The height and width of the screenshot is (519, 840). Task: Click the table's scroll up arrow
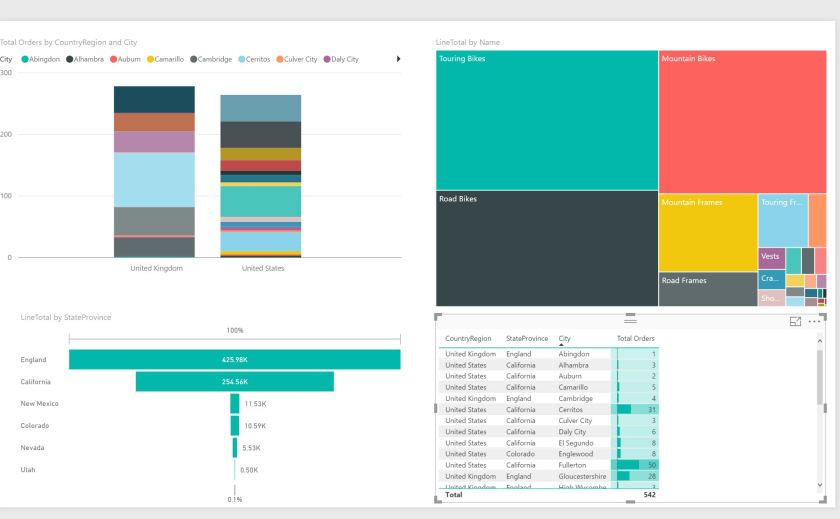[821, 342]
